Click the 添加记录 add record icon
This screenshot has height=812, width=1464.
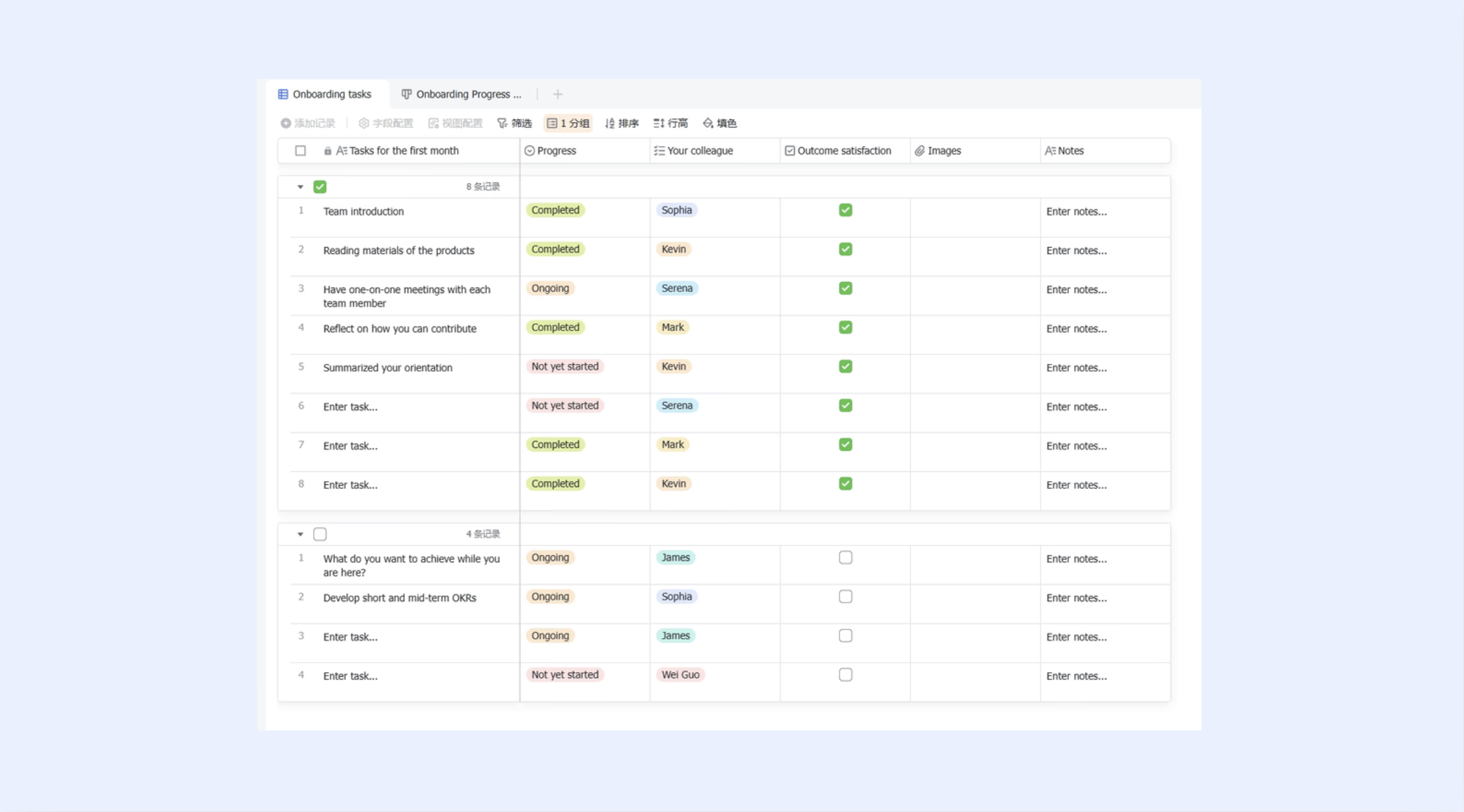coord(285,123)
